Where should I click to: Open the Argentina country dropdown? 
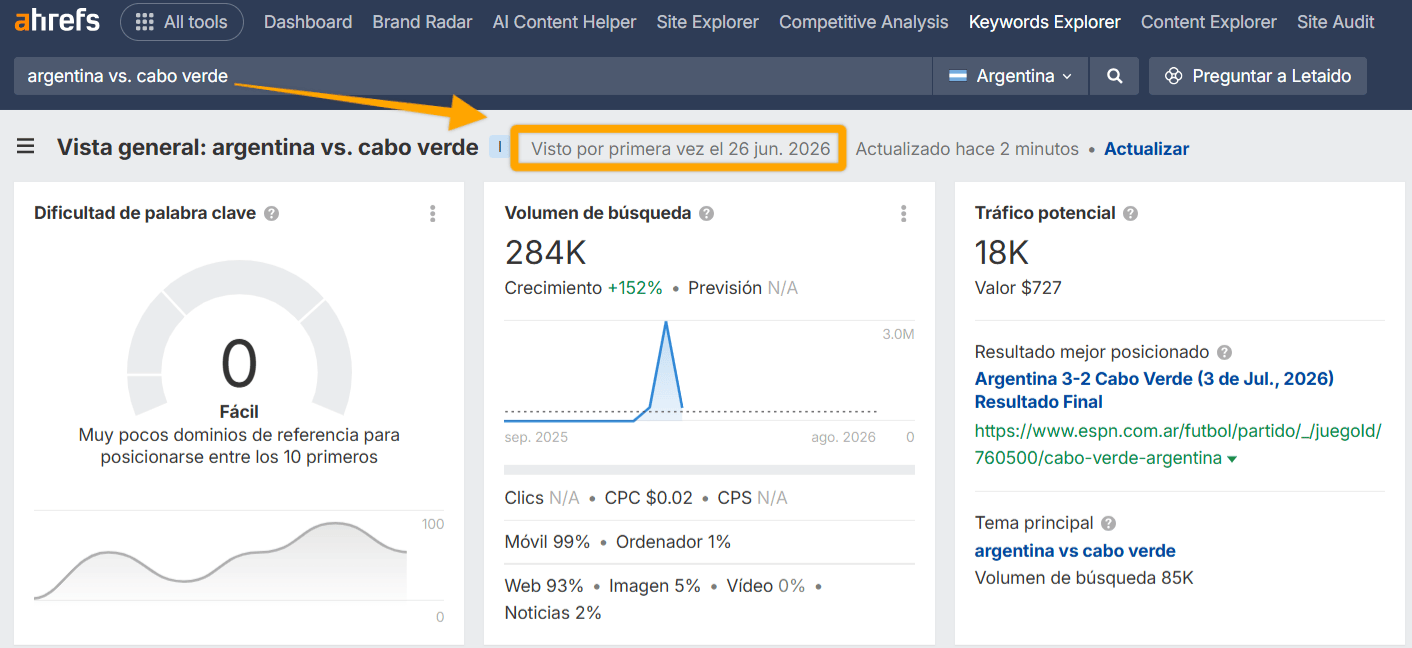1010,76
